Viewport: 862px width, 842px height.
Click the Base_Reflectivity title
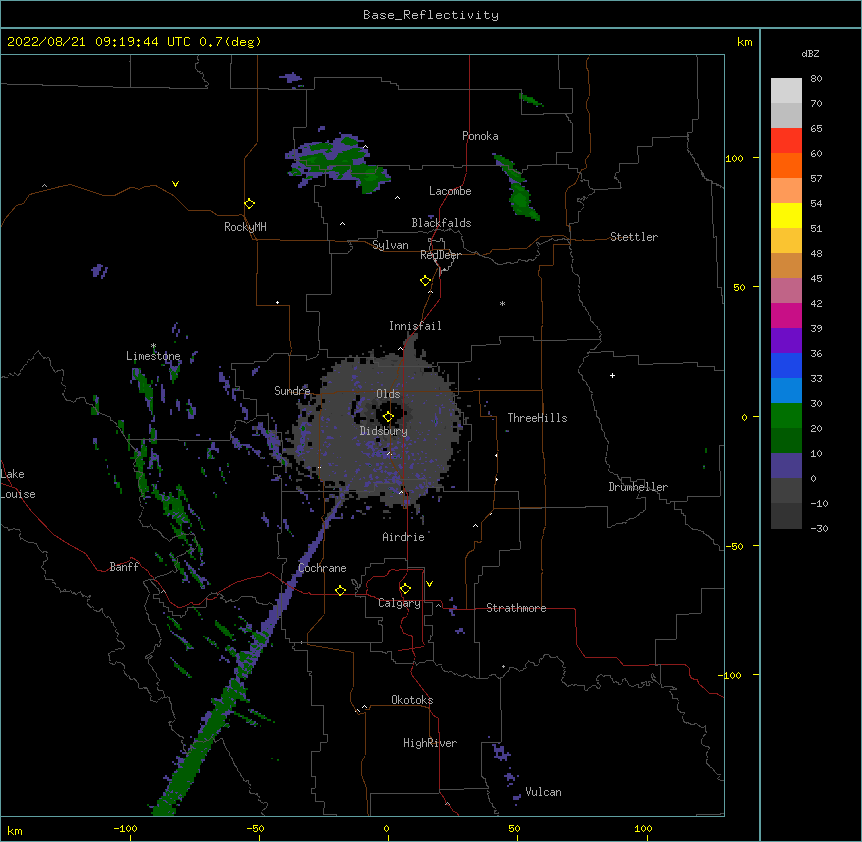[x=431, y=15]
